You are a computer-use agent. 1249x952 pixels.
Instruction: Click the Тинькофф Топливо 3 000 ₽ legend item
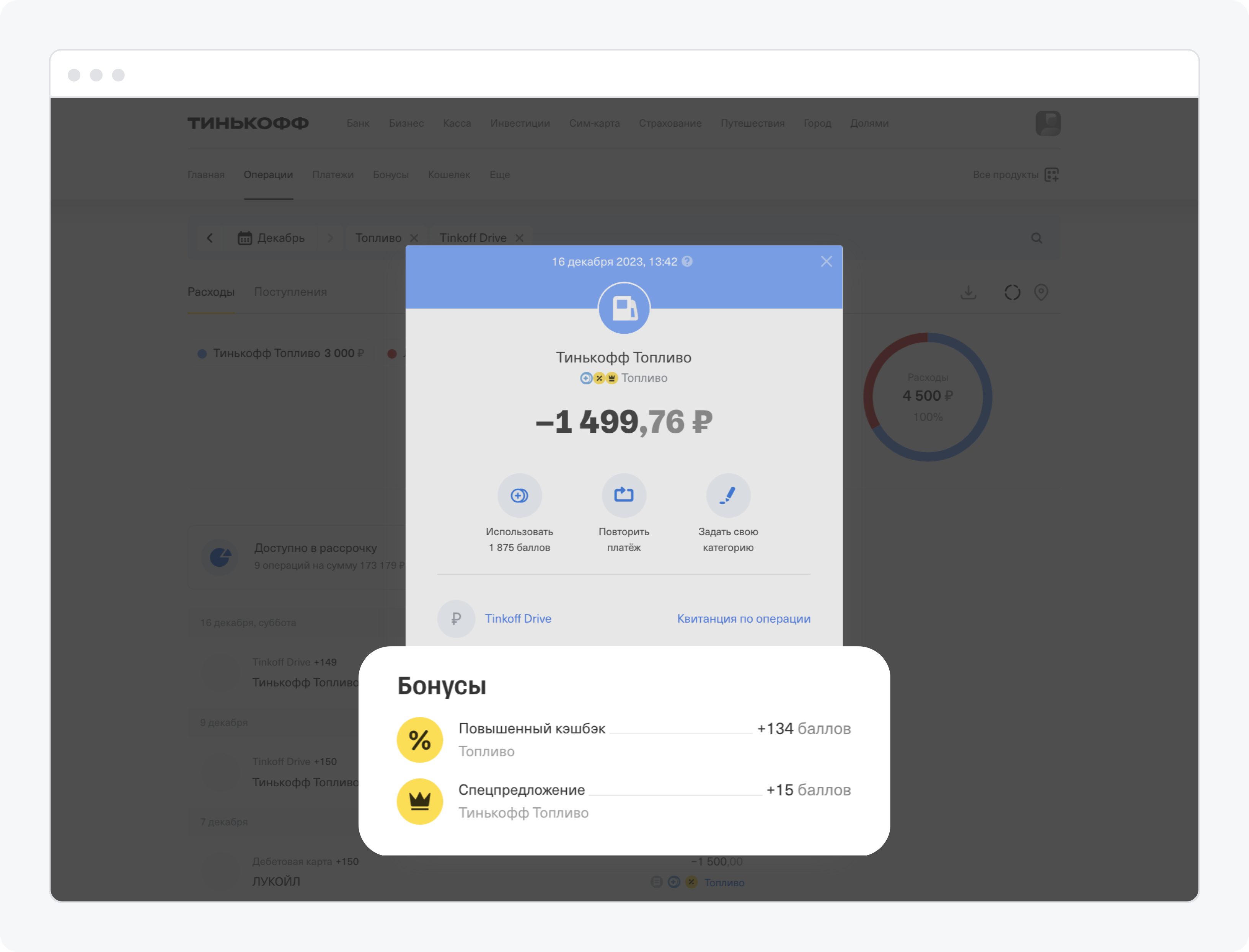[x=280, y=353]
